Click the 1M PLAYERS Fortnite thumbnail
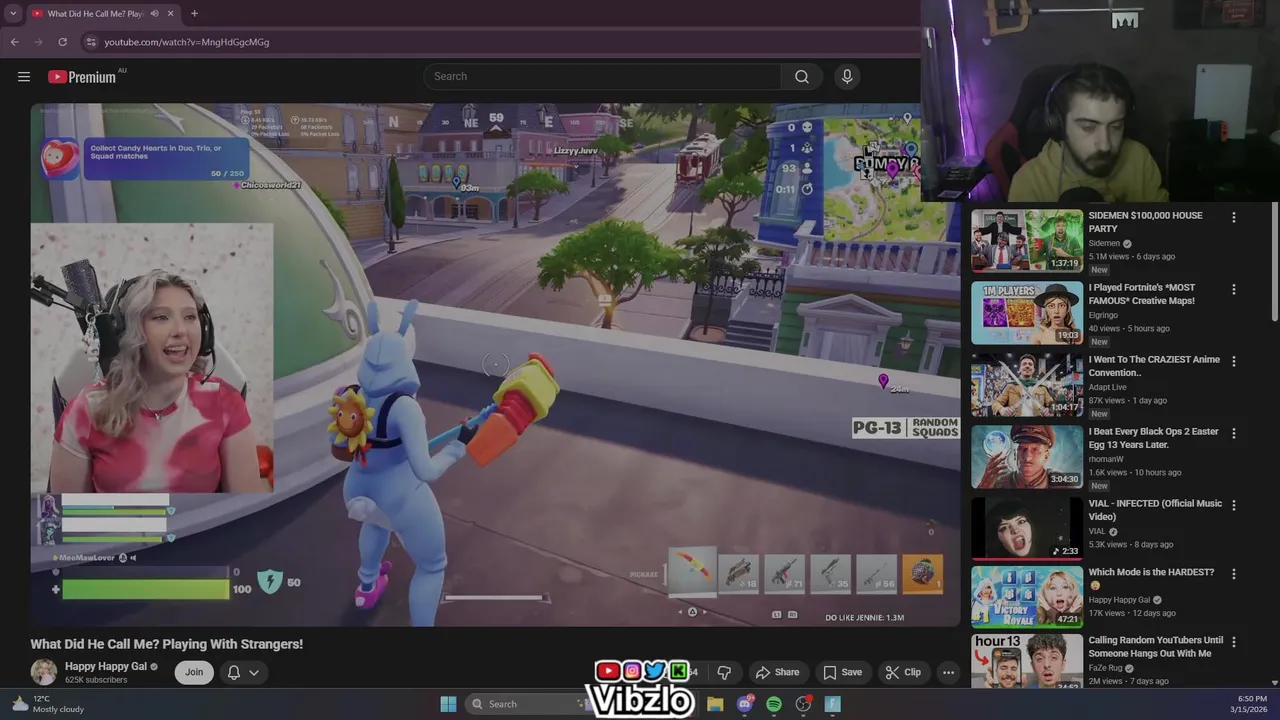Screen dimensions: 1280x720 pos(1027,312)
